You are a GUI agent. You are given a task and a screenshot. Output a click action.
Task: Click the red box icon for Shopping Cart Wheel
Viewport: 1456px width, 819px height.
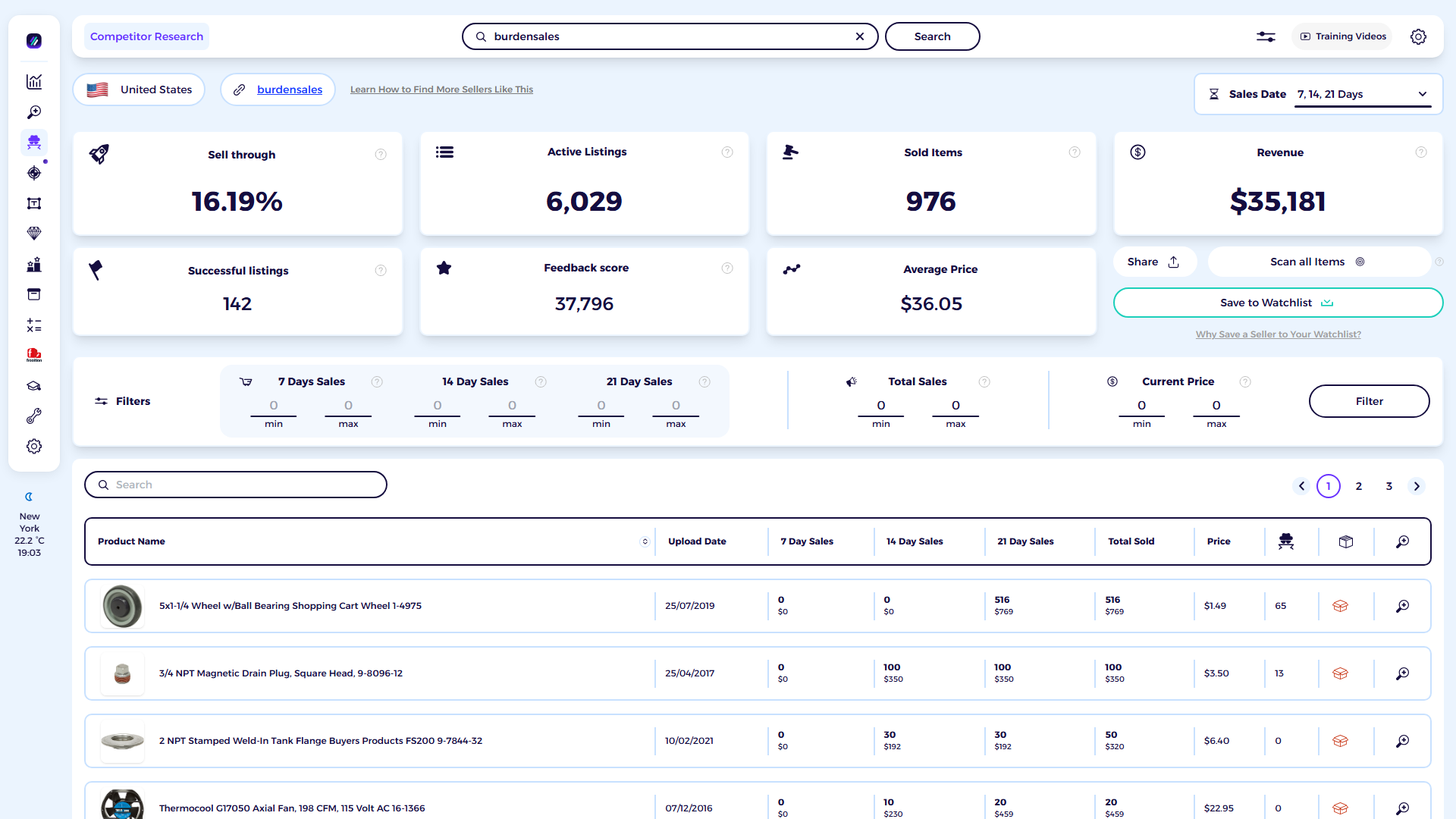click(1340, 606)
